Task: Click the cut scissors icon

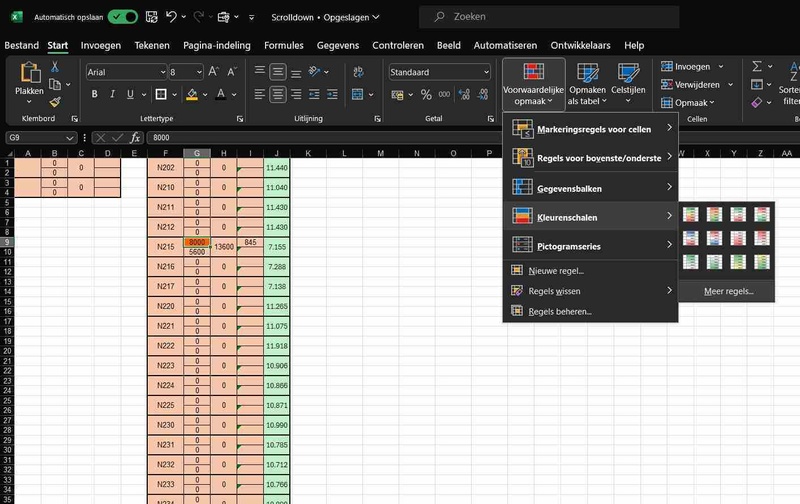Action: click(55, 66)
